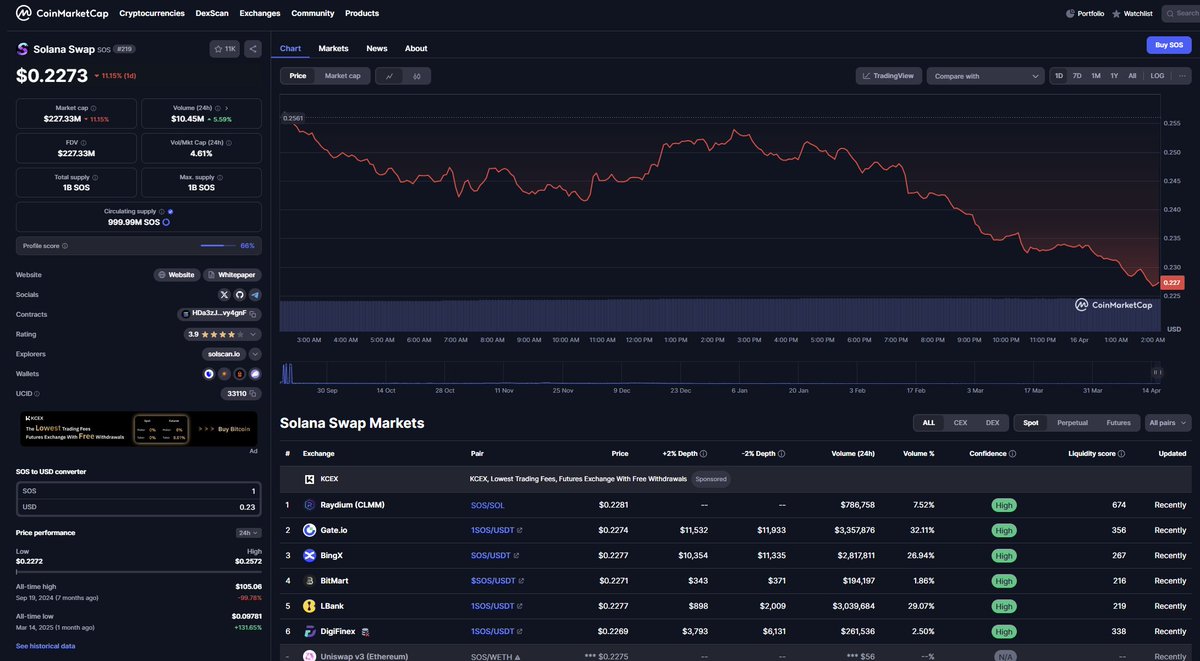Click See historical data link
Viewport: 1200px width, 661px height.
[45, 646]
